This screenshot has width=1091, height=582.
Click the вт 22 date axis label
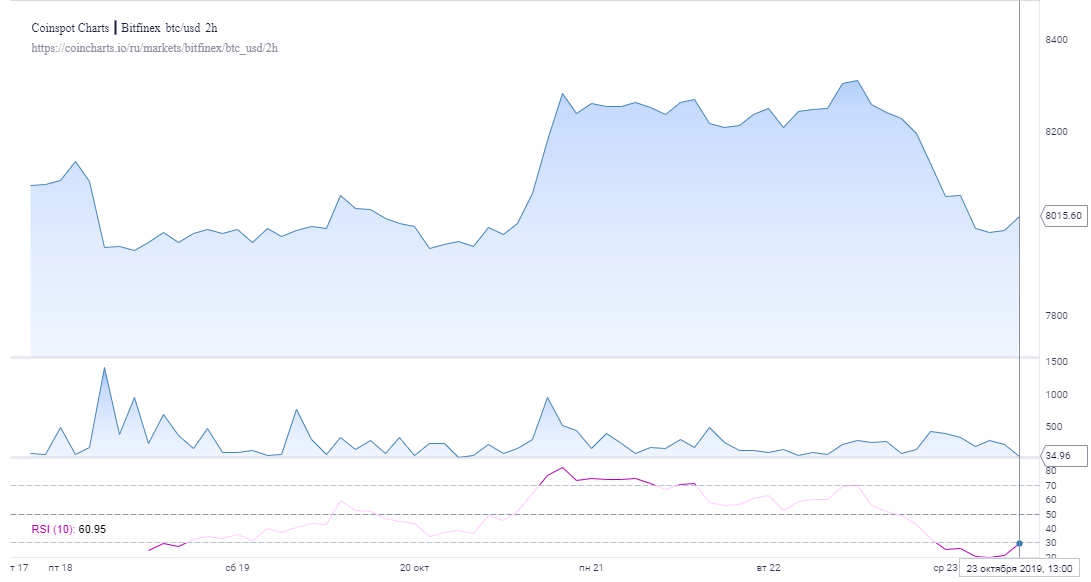tap(768, 567)
